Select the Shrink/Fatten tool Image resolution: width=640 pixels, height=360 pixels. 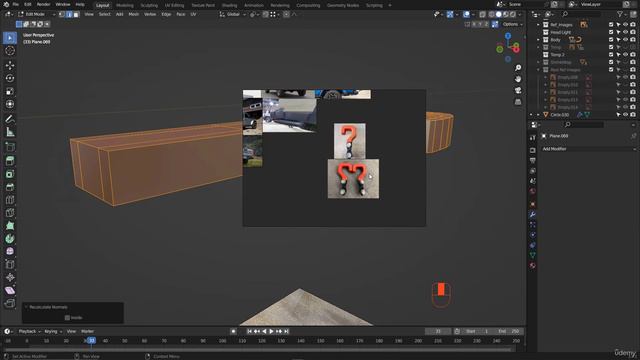10,278
